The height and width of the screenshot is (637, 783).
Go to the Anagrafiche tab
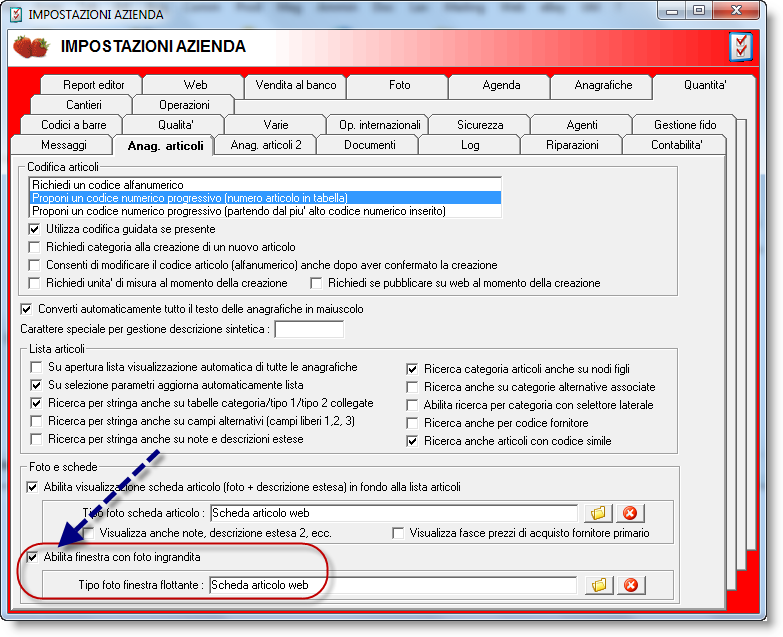click(x=603, y=85)
